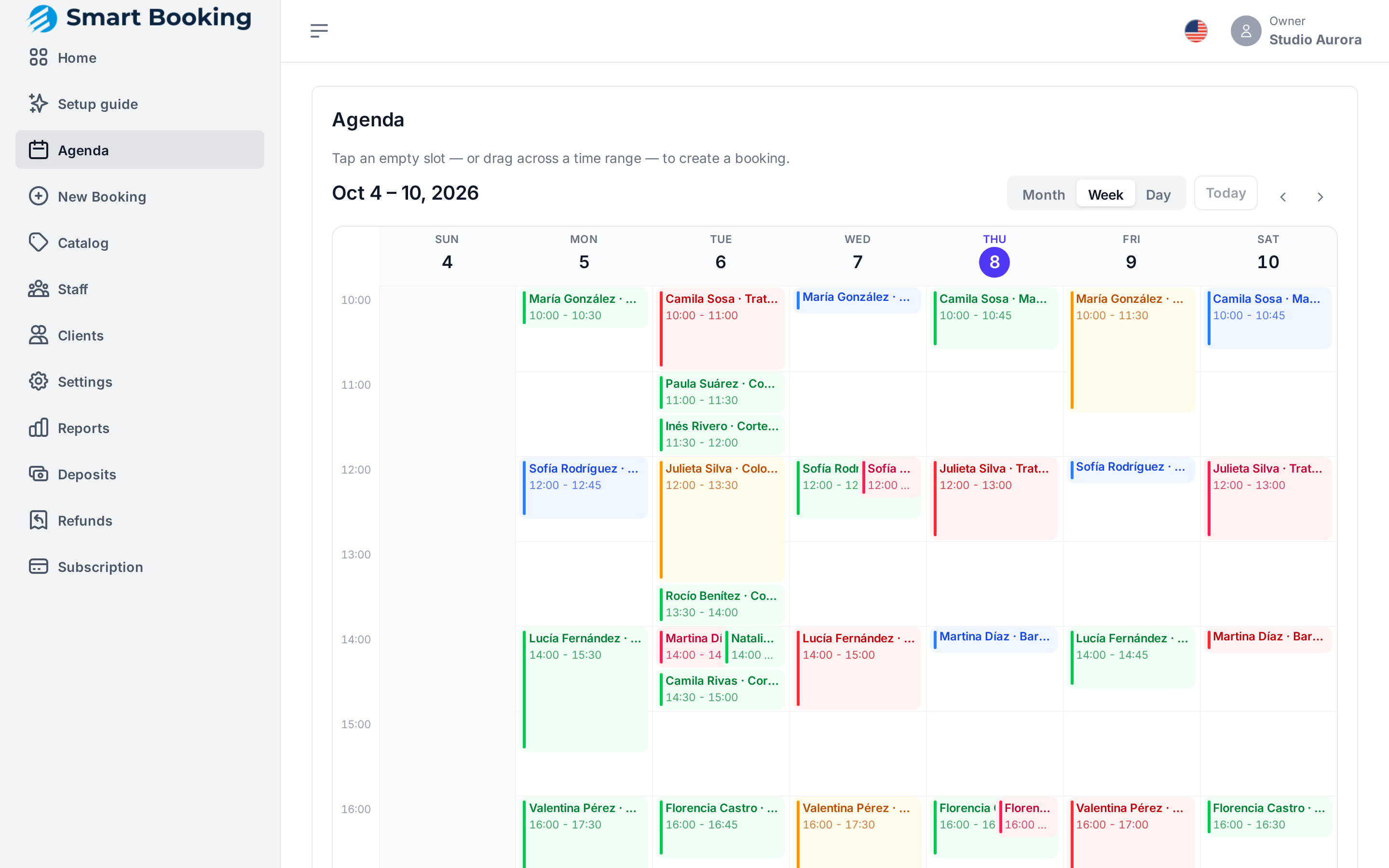Click the Today button

(x=1226, y=193)
